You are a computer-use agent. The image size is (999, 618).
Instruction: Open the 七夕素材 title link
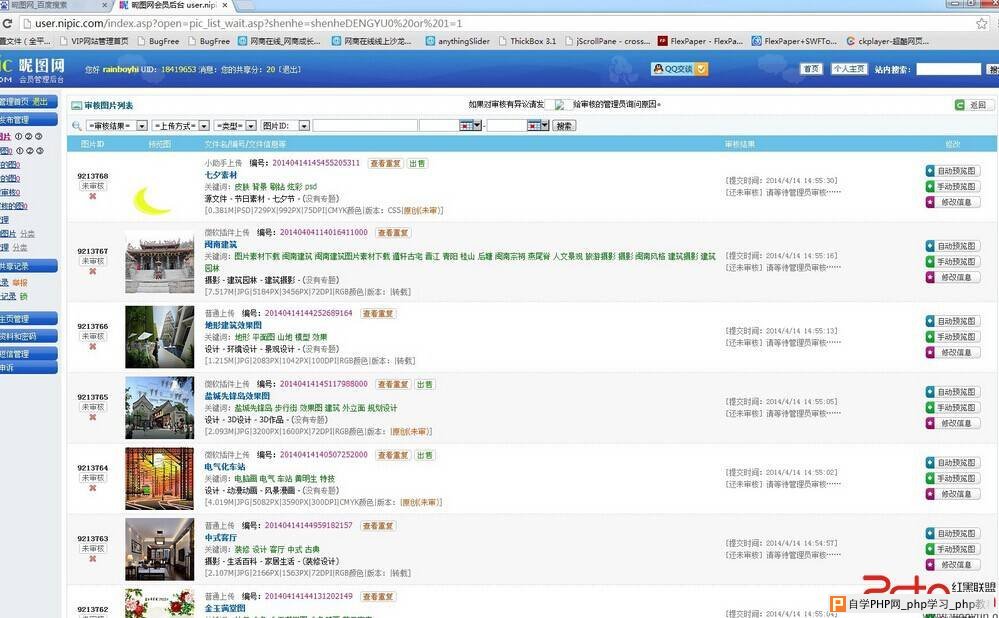point(221,175)
